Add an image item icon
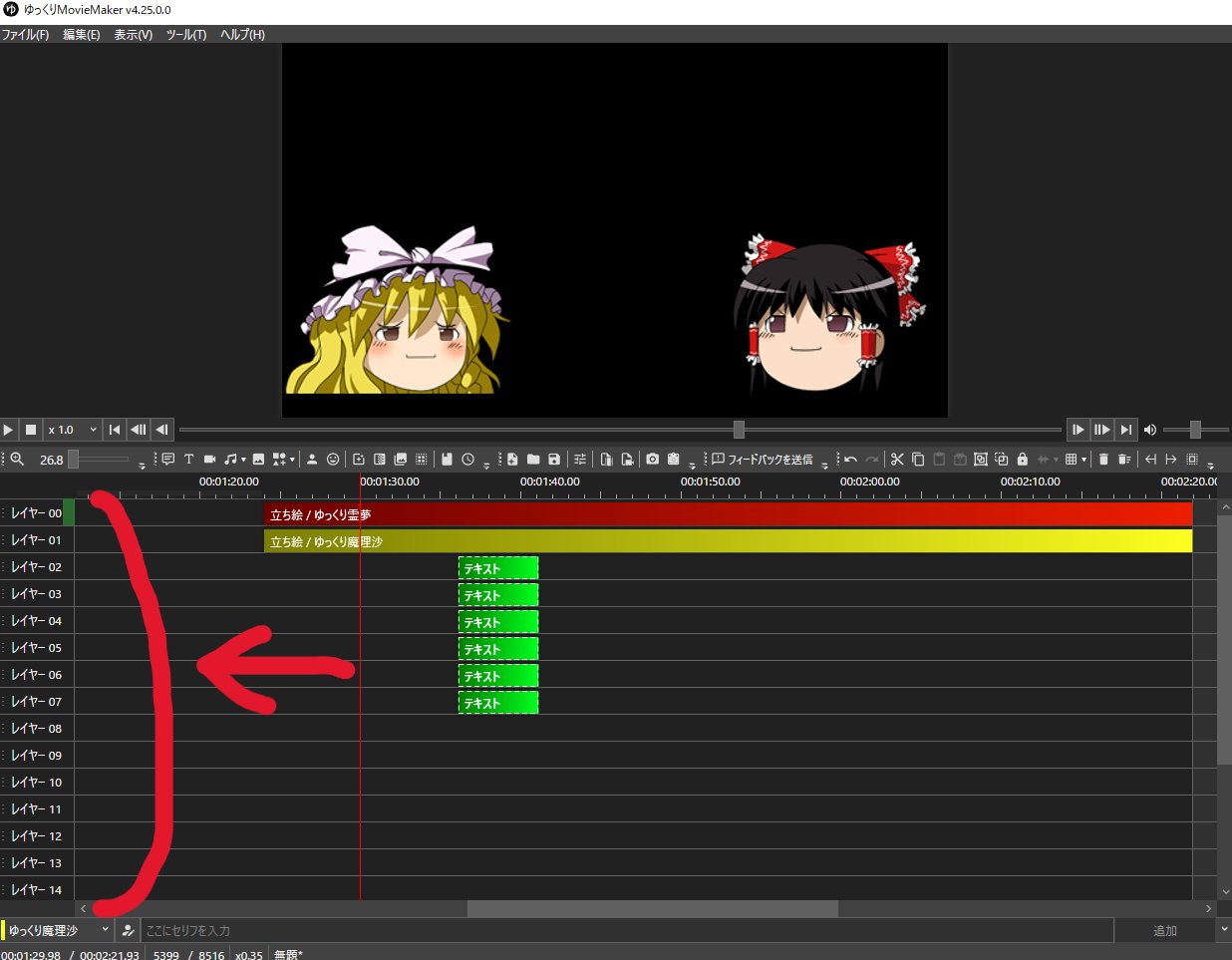This screenshot has height=960, width=1232. pos(258,459)
